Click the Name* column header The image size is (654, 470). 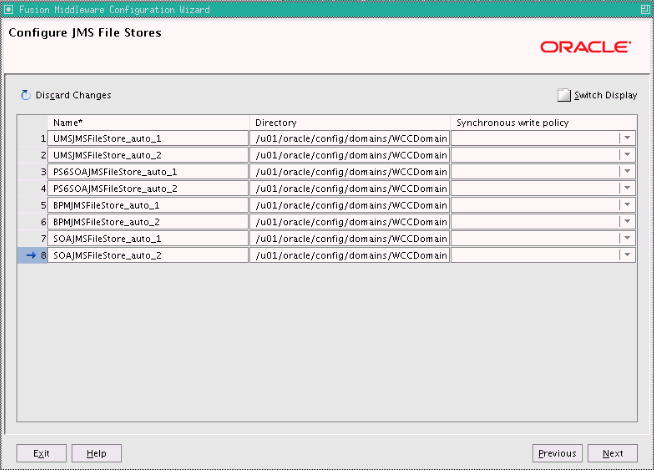(x=148, y=123)
